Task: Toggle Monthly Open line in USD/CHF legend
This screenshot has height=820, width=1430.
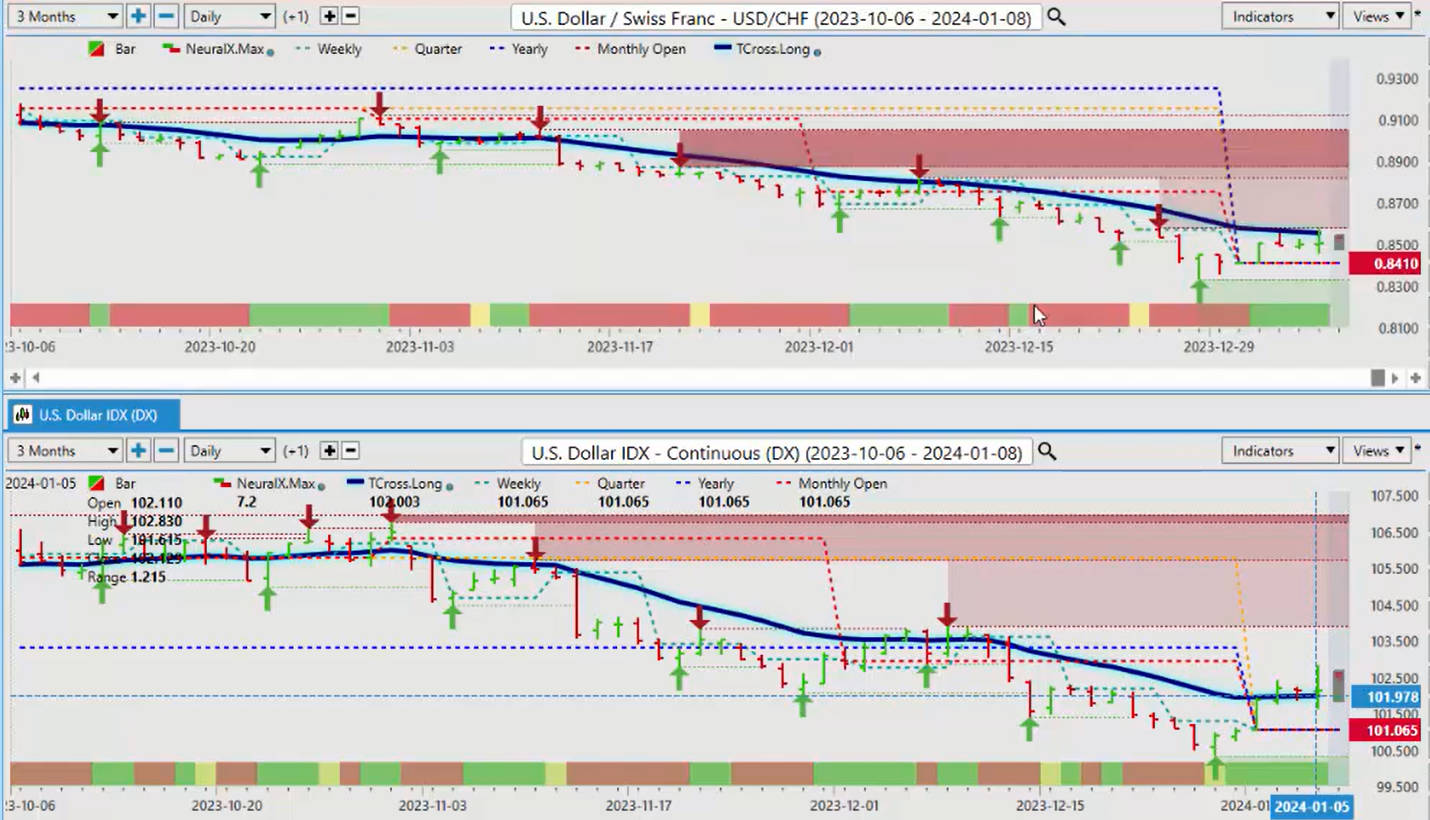Action: (629, 49)
